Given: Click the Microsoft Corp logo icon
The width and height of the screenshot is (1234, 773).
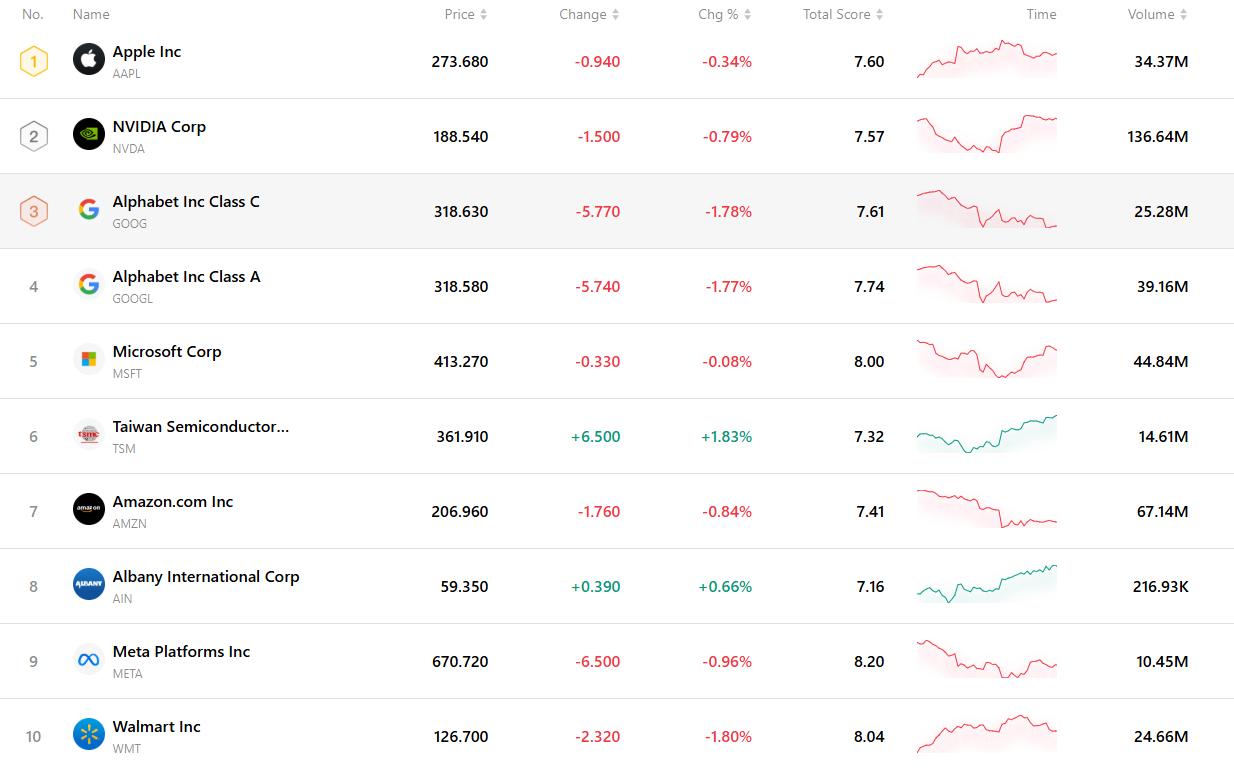Looking at the screenshot, I should 89,359.
